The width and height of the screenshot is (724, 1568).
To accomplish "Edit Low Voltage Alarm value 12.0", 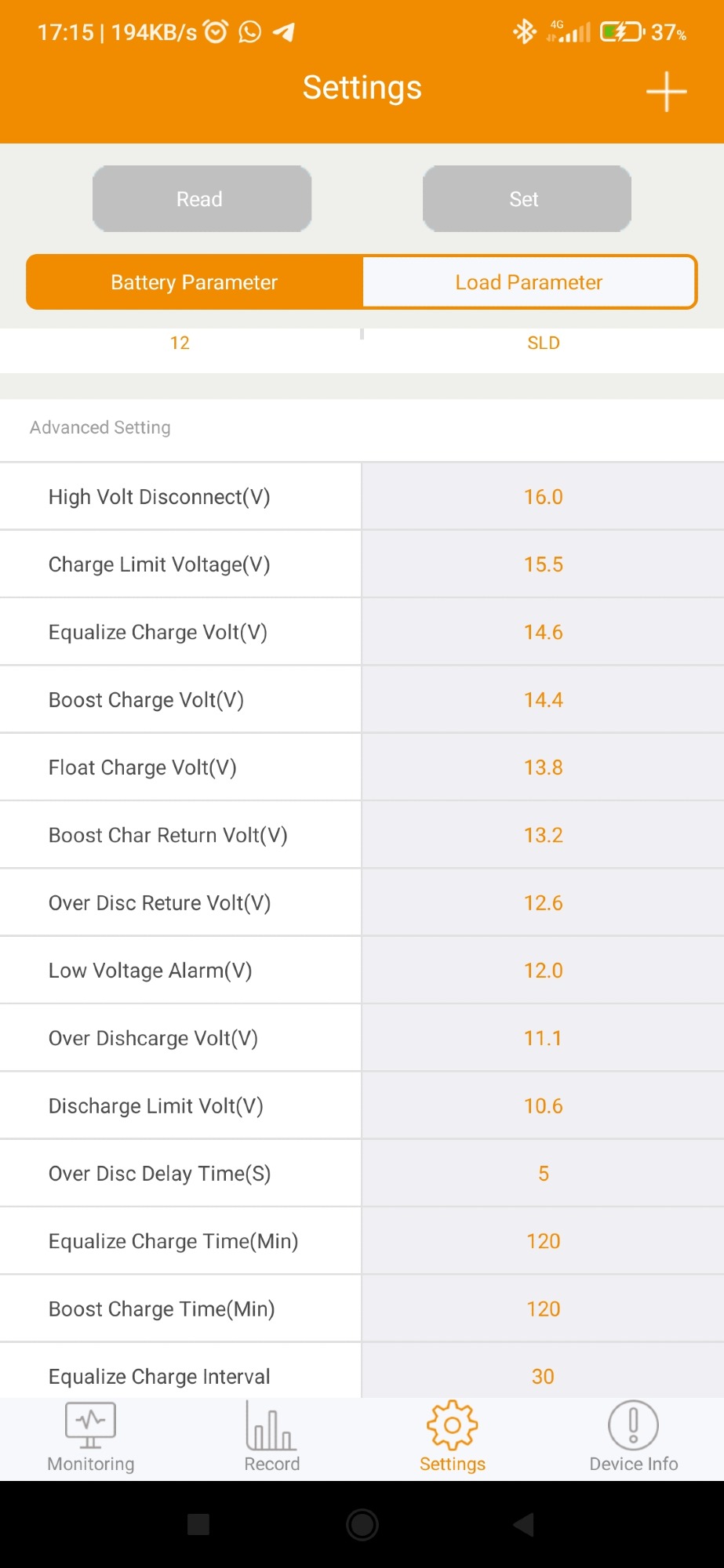I will tap(543, 971).
